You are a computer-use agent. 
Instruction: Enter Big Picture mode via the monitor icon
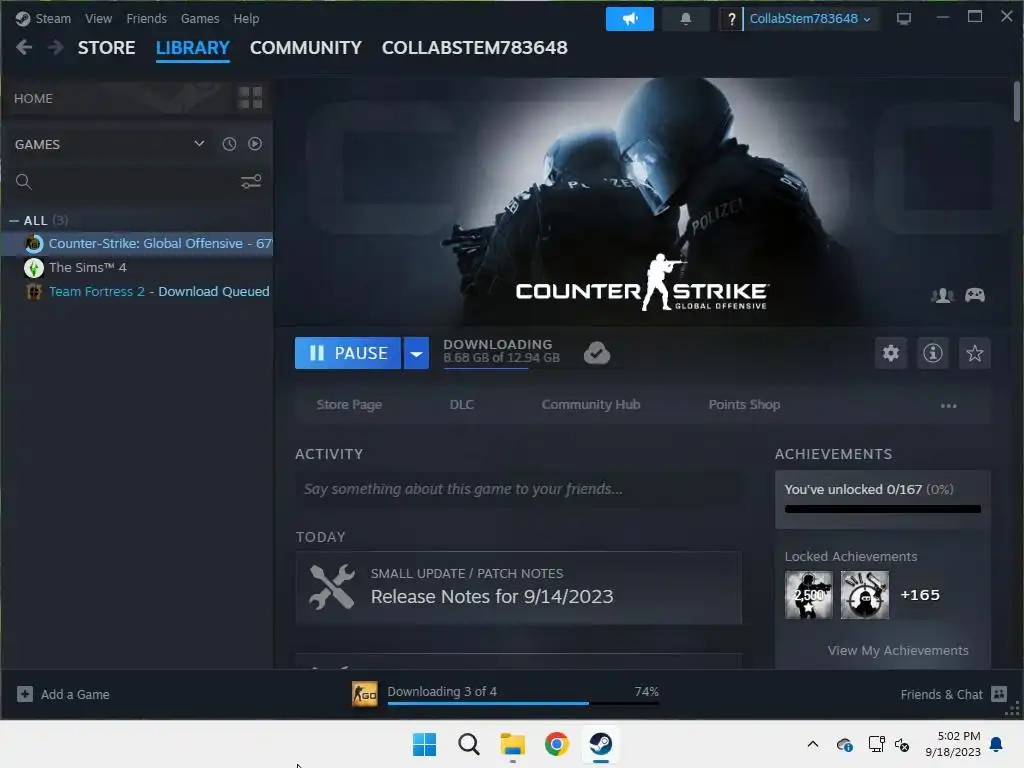(904, 19)
